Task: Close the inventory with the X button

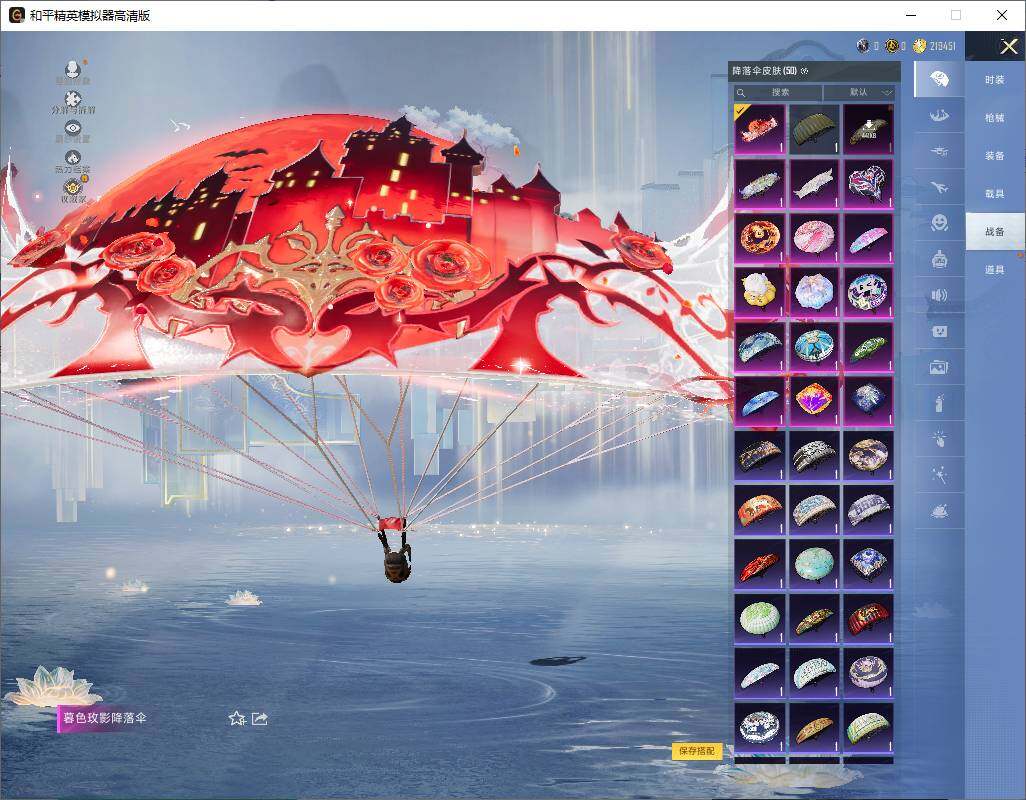Action: pos(1008,46)
